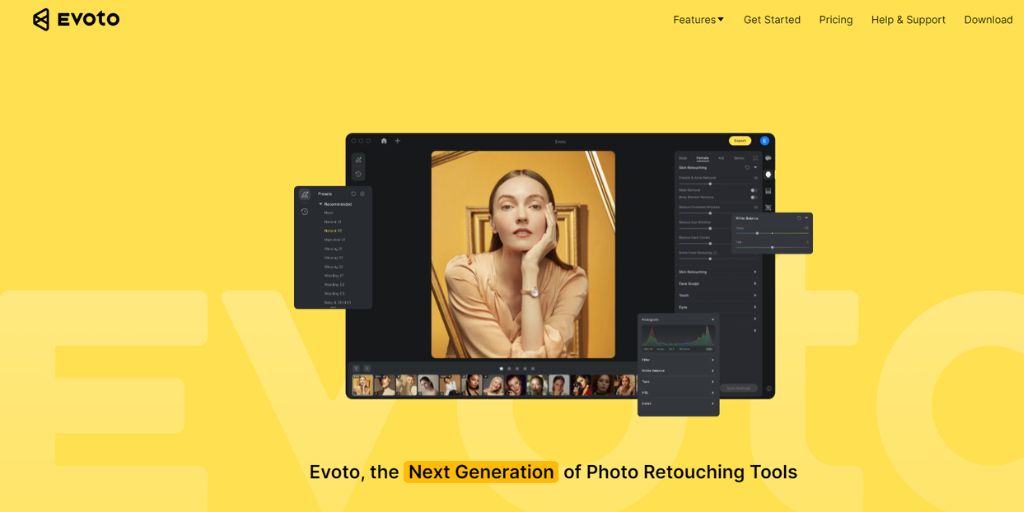This screenshot has width=1024, height=512.
Task: Select the yellow-highlighted preset in the Recommended list
Action: point(333,231)
